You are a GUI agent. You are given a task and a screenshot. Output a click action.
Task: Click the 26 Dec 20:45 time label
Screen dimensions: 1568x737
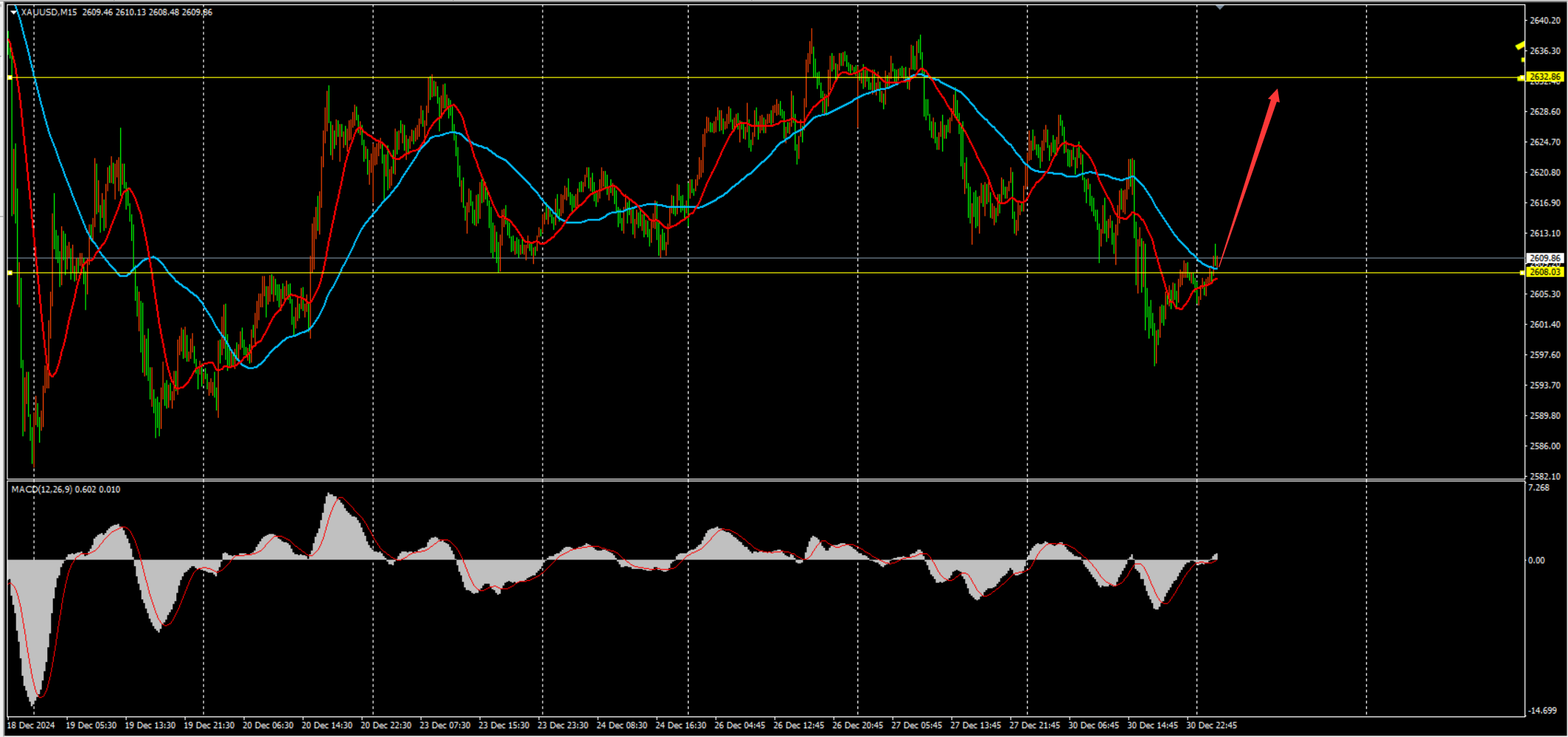click(858, 725)
